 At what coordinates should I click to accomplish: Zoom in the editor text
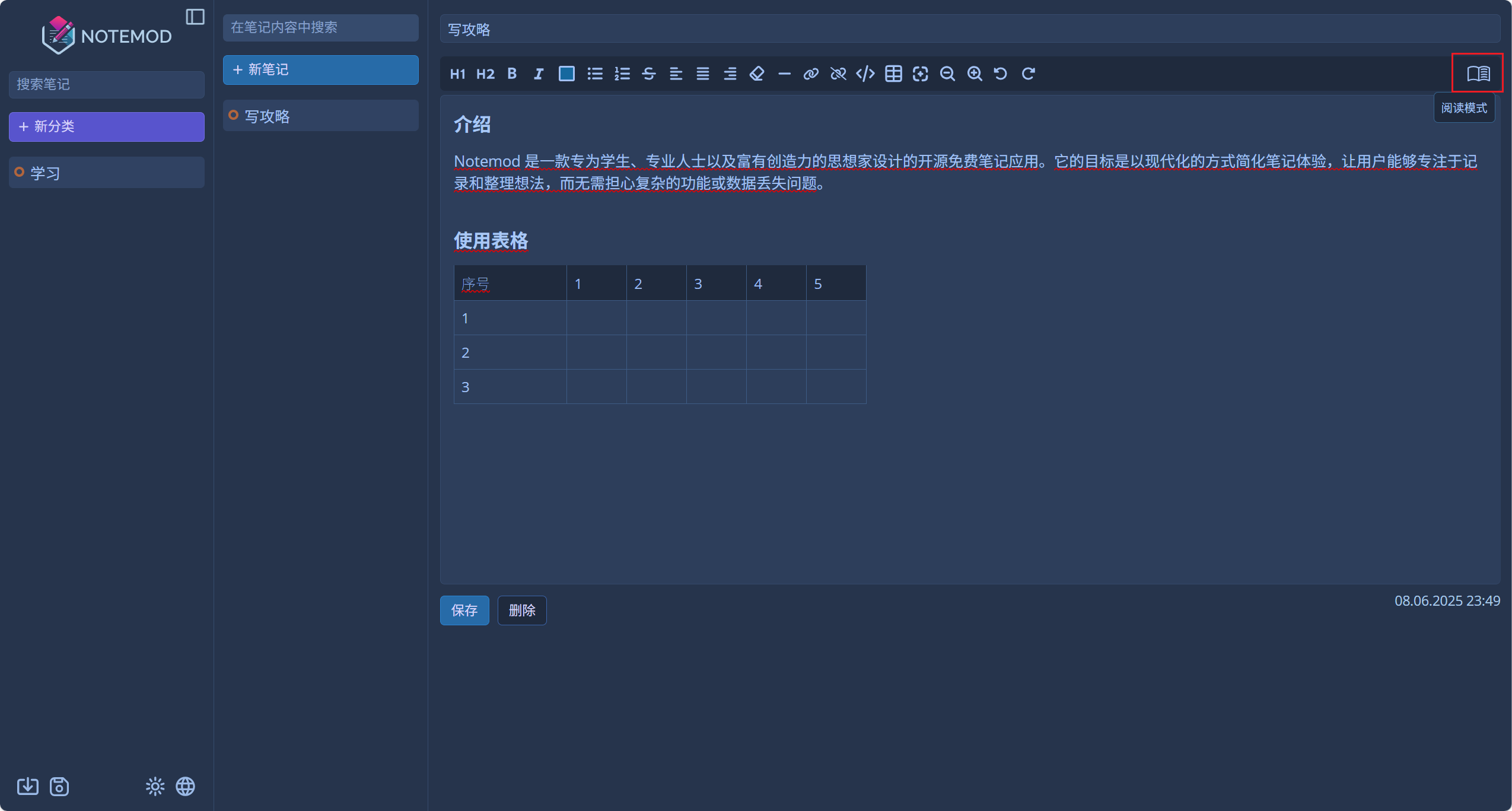pos(975,74)
